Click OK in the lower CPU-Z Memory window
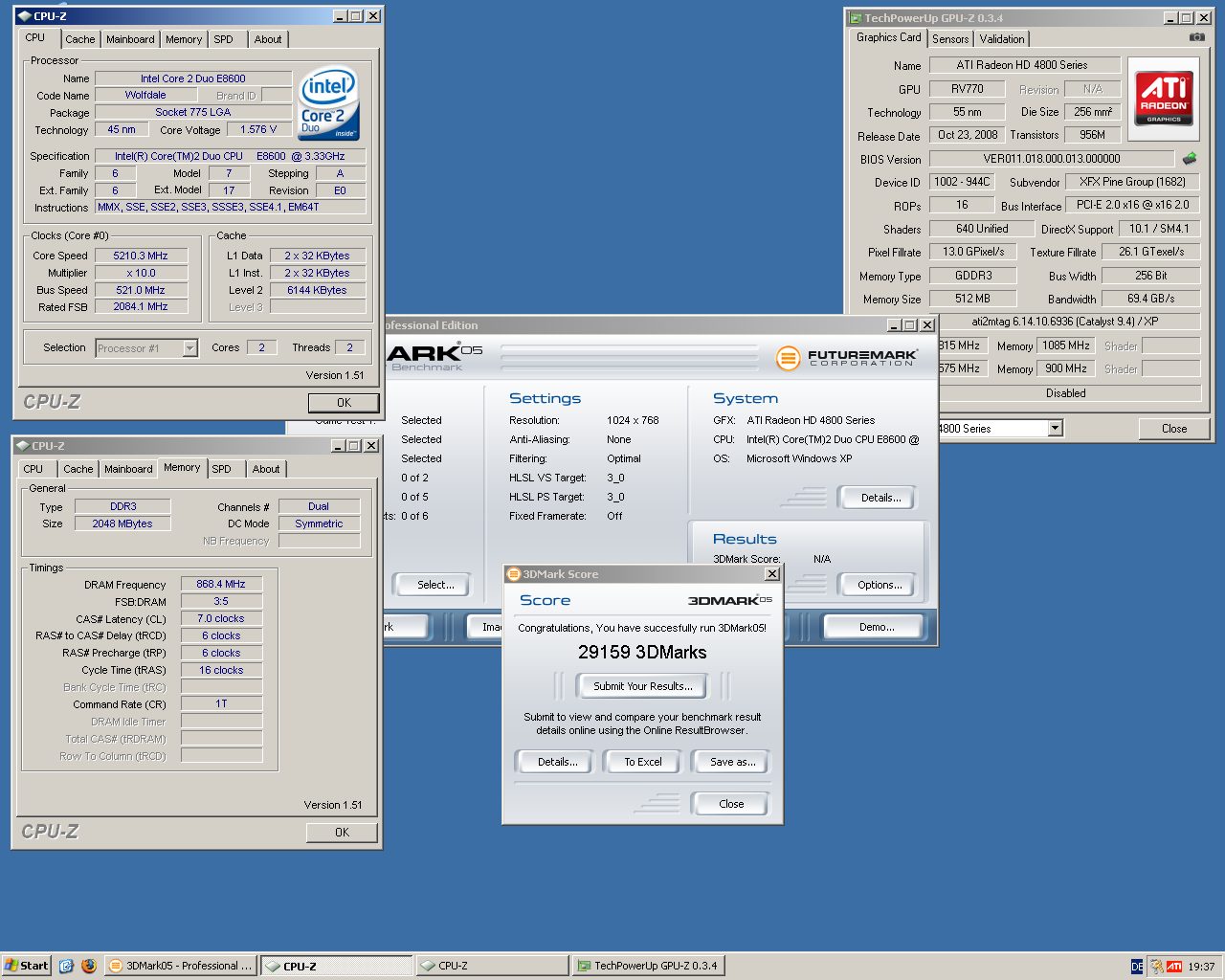This screenshot has height=980, width=1225. [342, 833]
